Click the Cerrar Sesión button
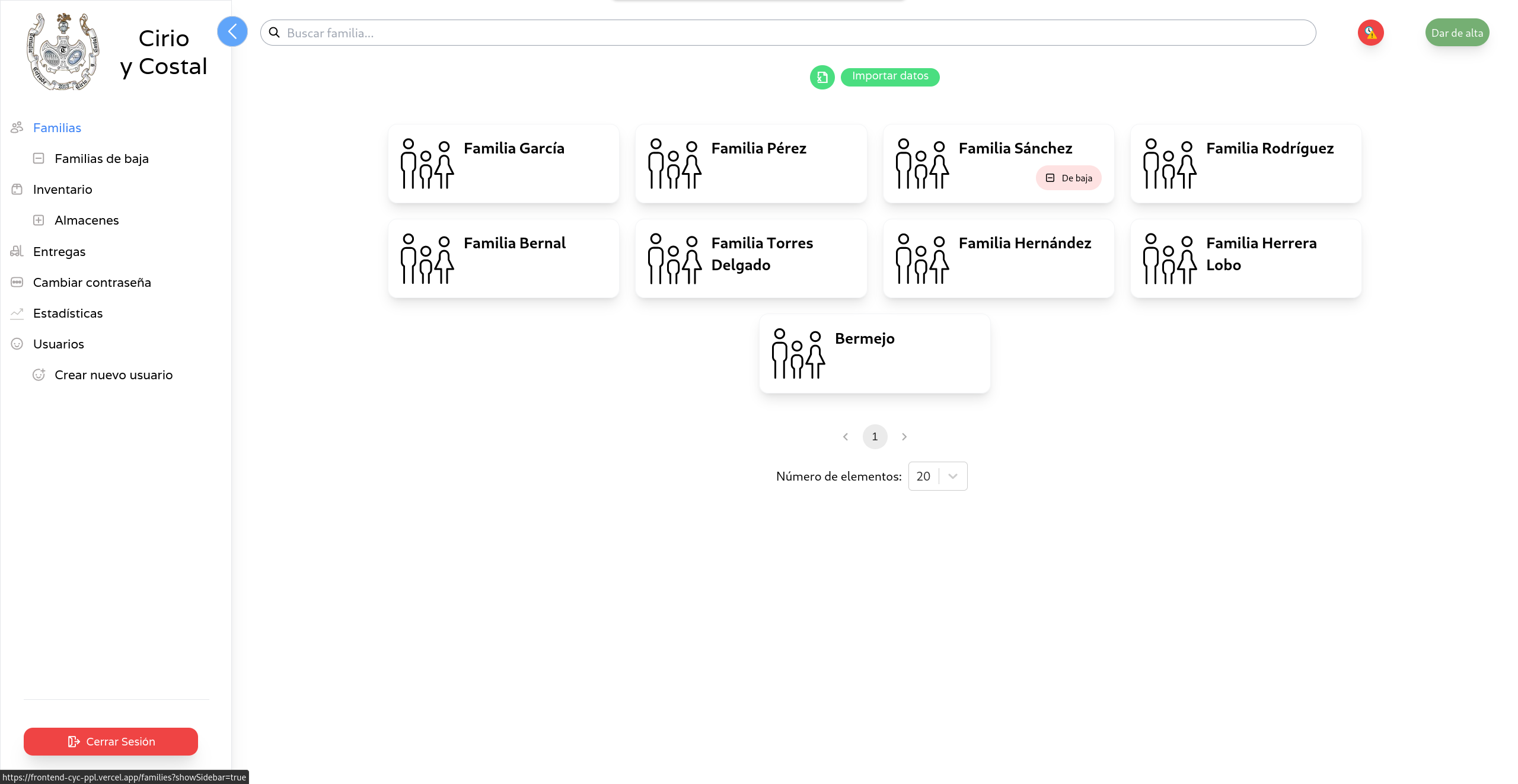The height and width of the screenshot is (784, 1518). [111, 741]
